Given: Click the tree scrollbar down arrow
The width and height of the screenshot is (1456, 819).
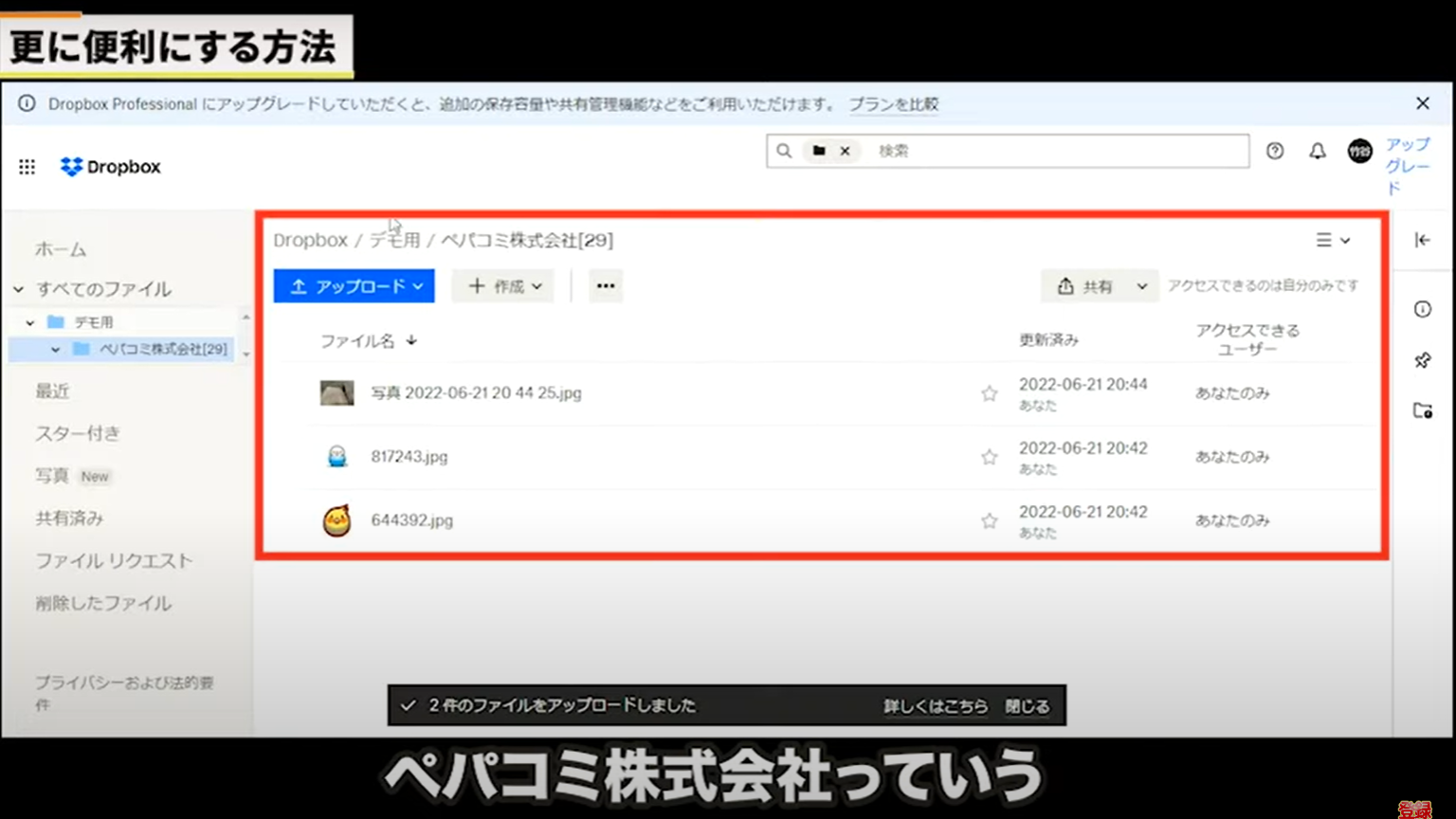Looking at the screenshot, I should (x=246, y=355).
